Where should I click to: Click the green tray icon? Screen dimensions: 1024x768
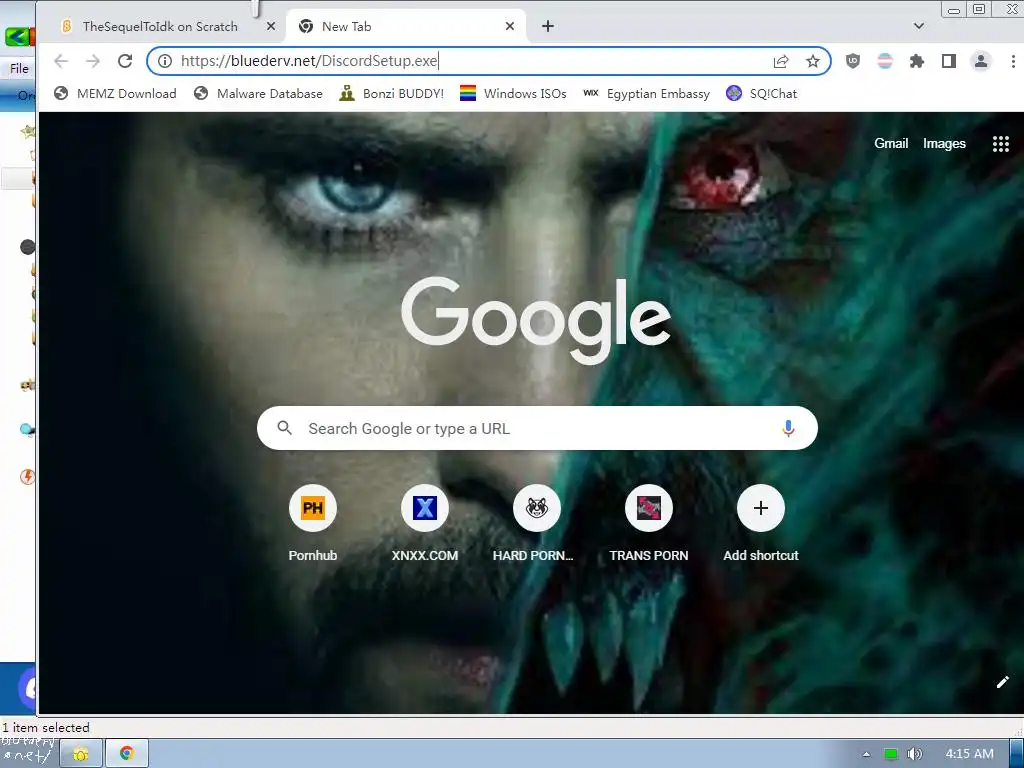coord(890,754)
